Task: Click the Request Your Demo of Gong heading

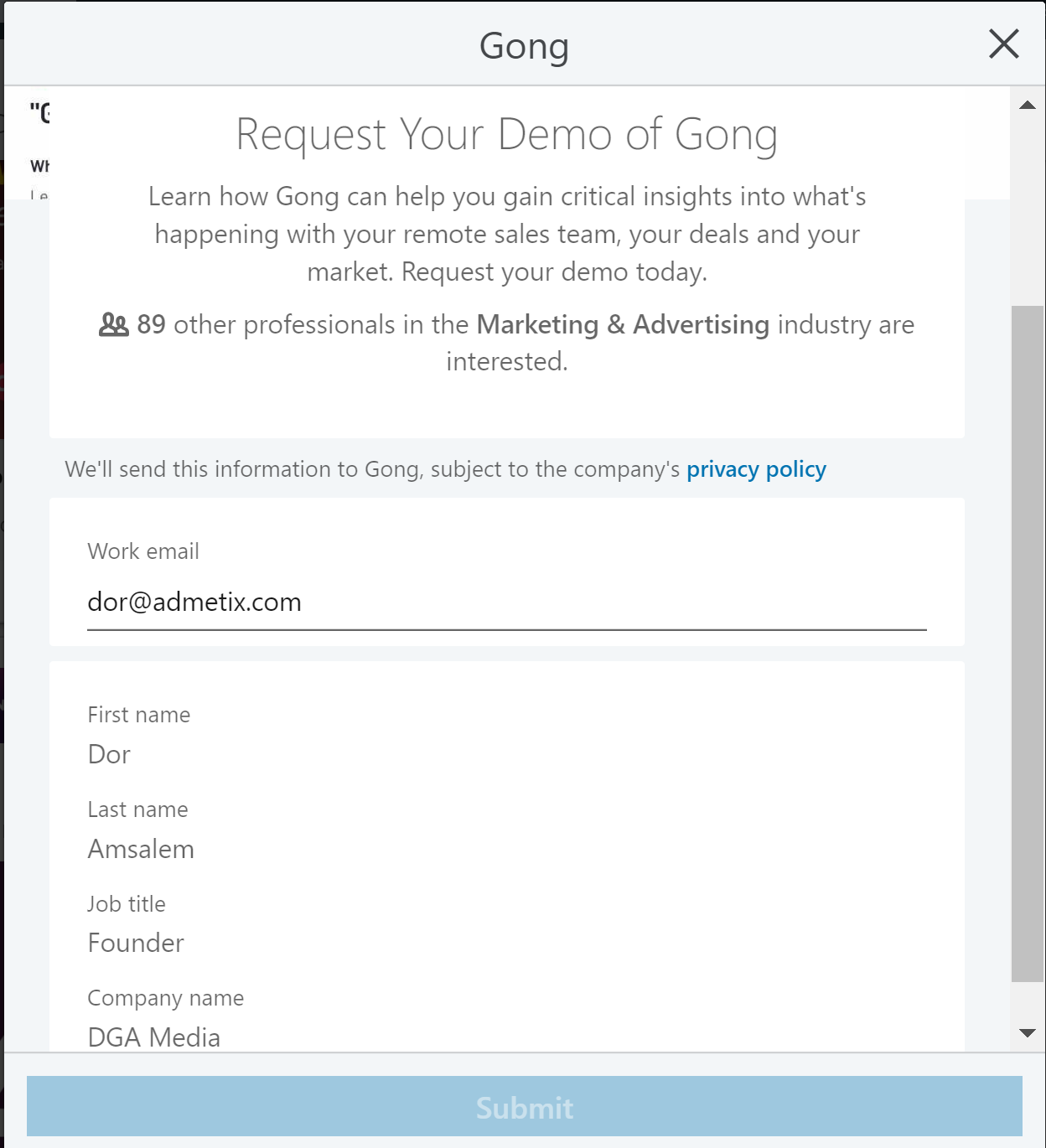Action: click(507, 134)
